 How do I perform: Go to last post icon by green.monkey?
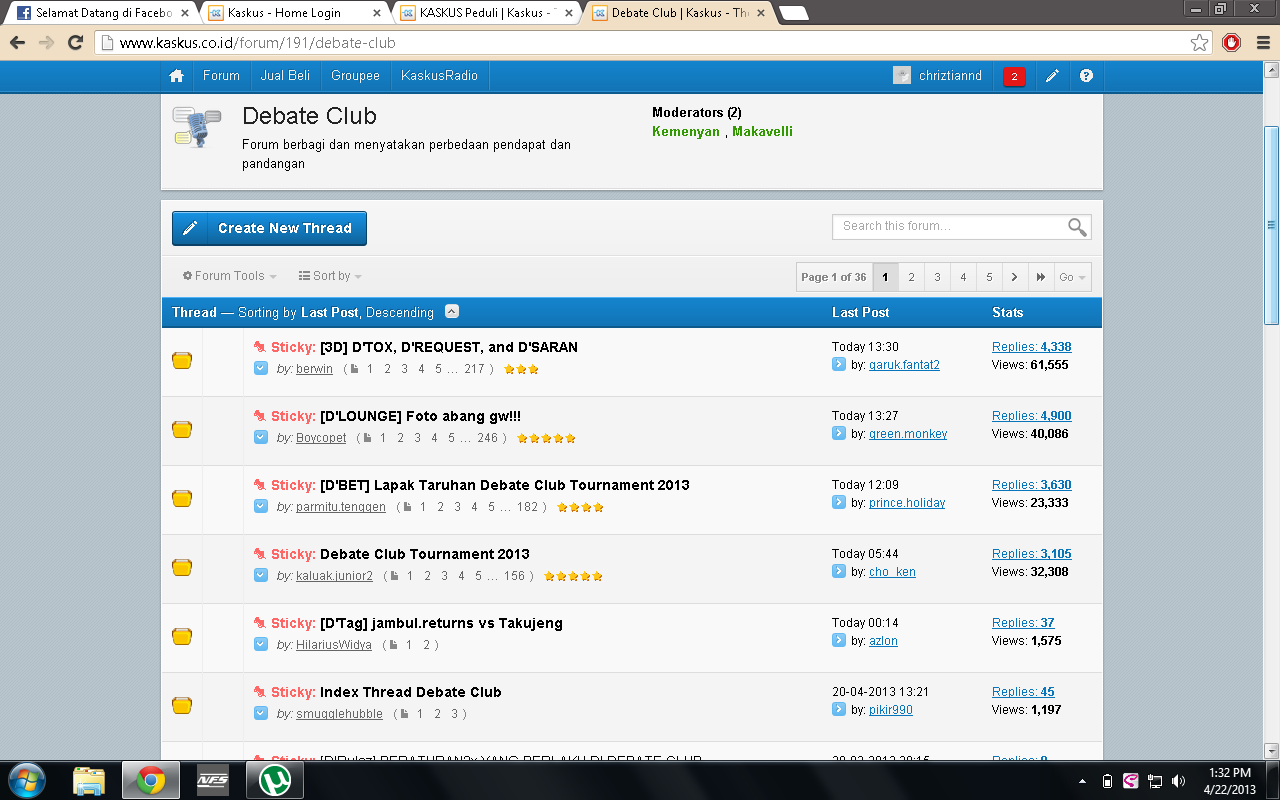839,434
